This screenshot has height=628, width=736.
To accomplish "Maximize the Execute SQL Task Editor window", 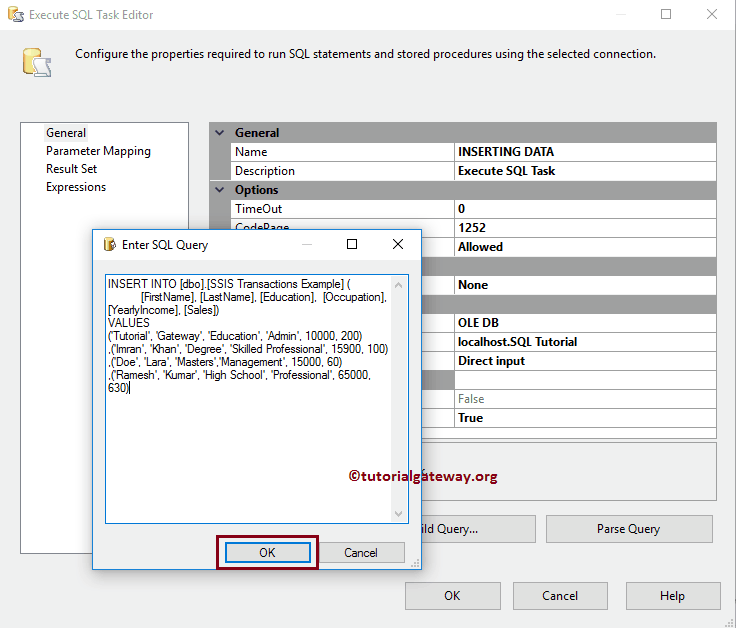I will coord(666,14).
